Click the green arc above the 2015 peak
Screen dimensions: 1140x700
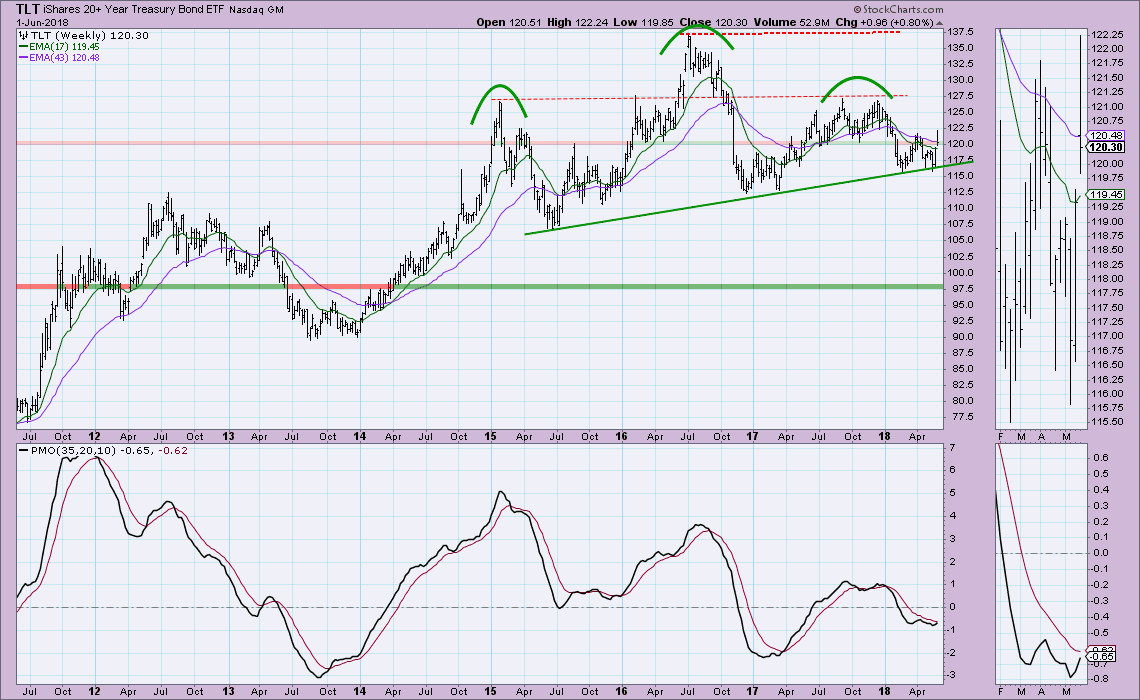tap(496, 96)
